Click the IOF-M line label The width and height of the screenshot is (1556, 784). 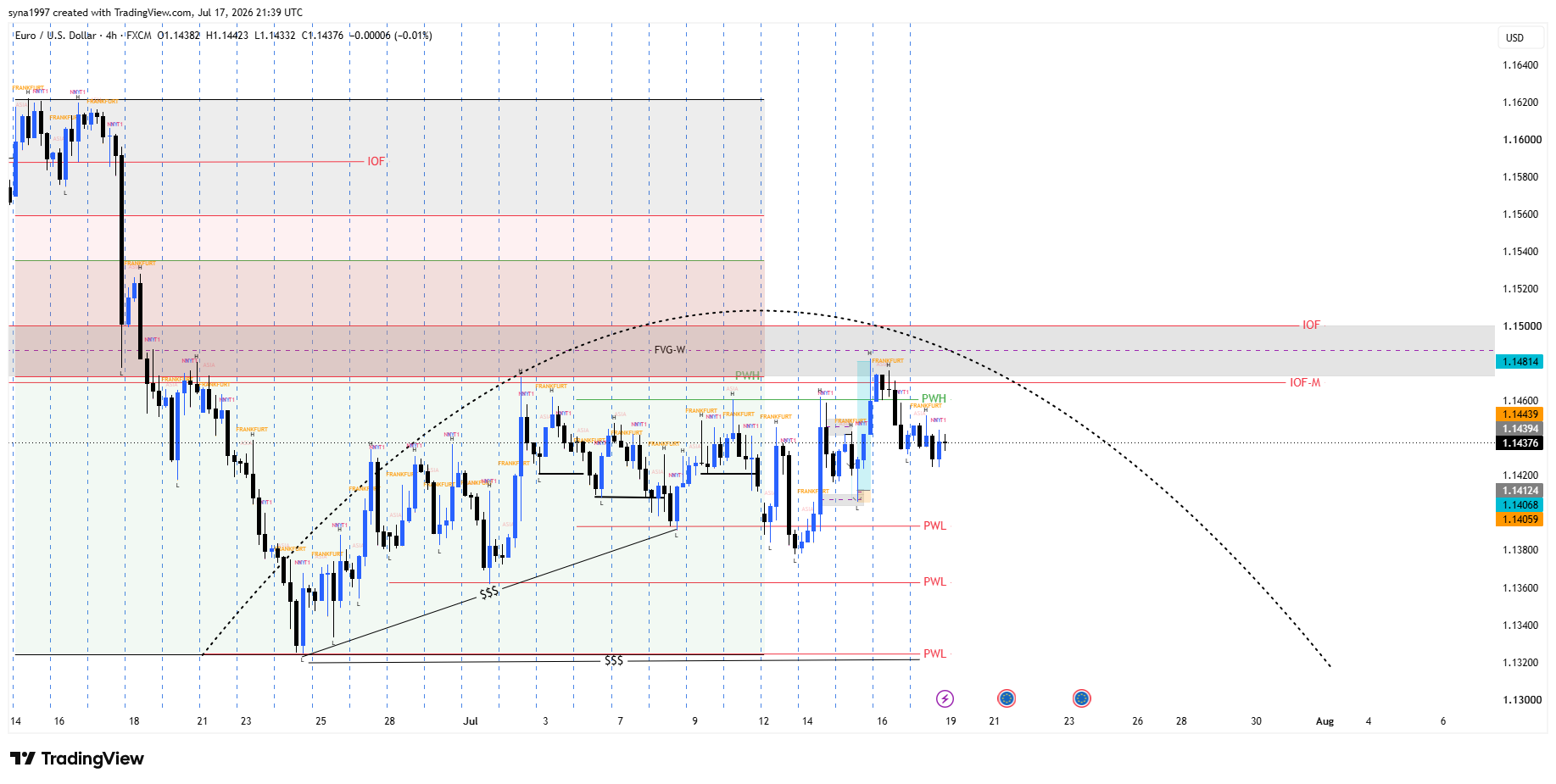[1305, 383]
